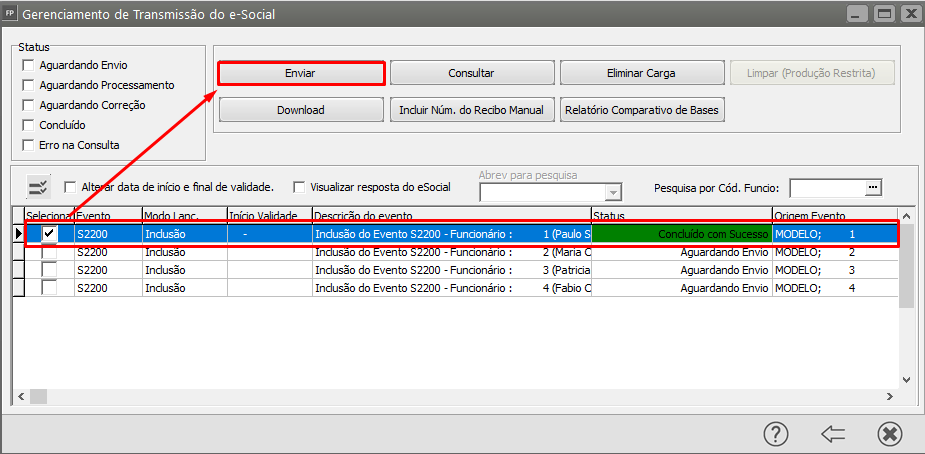Click horizontal scrollbar left arrow
Image resolution: width=925 pixels, height=454 pixels.
tap(21, 396)
